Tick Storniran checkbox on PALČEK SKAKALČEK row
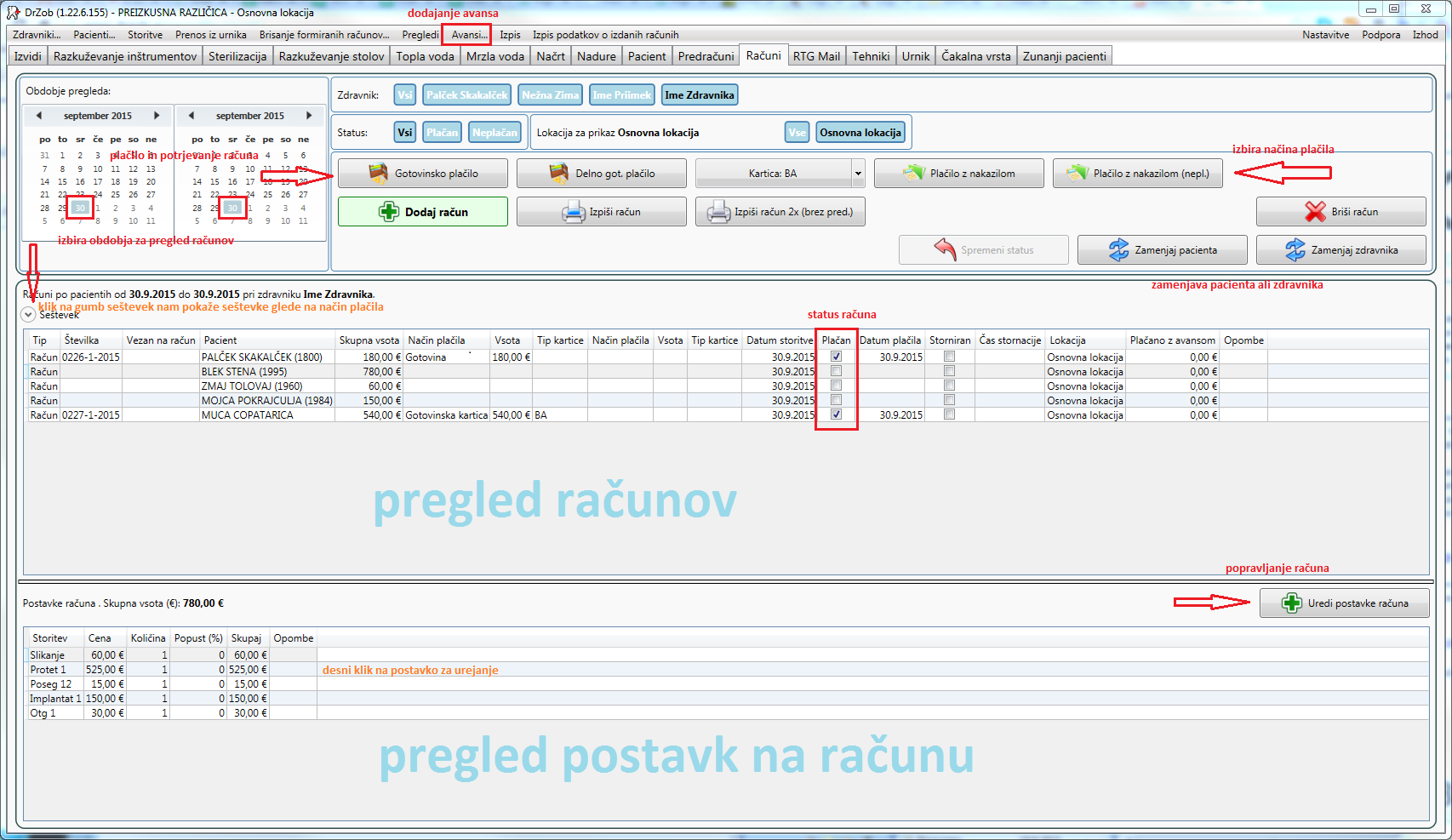 [948, 357]
